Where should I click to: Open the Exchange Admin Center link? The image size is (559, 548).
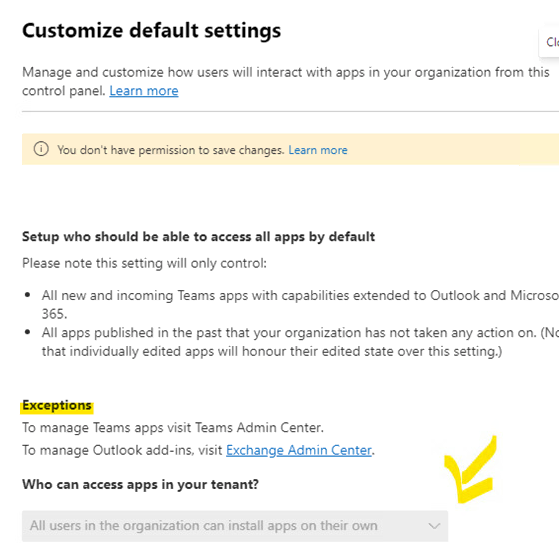[299, 450]
